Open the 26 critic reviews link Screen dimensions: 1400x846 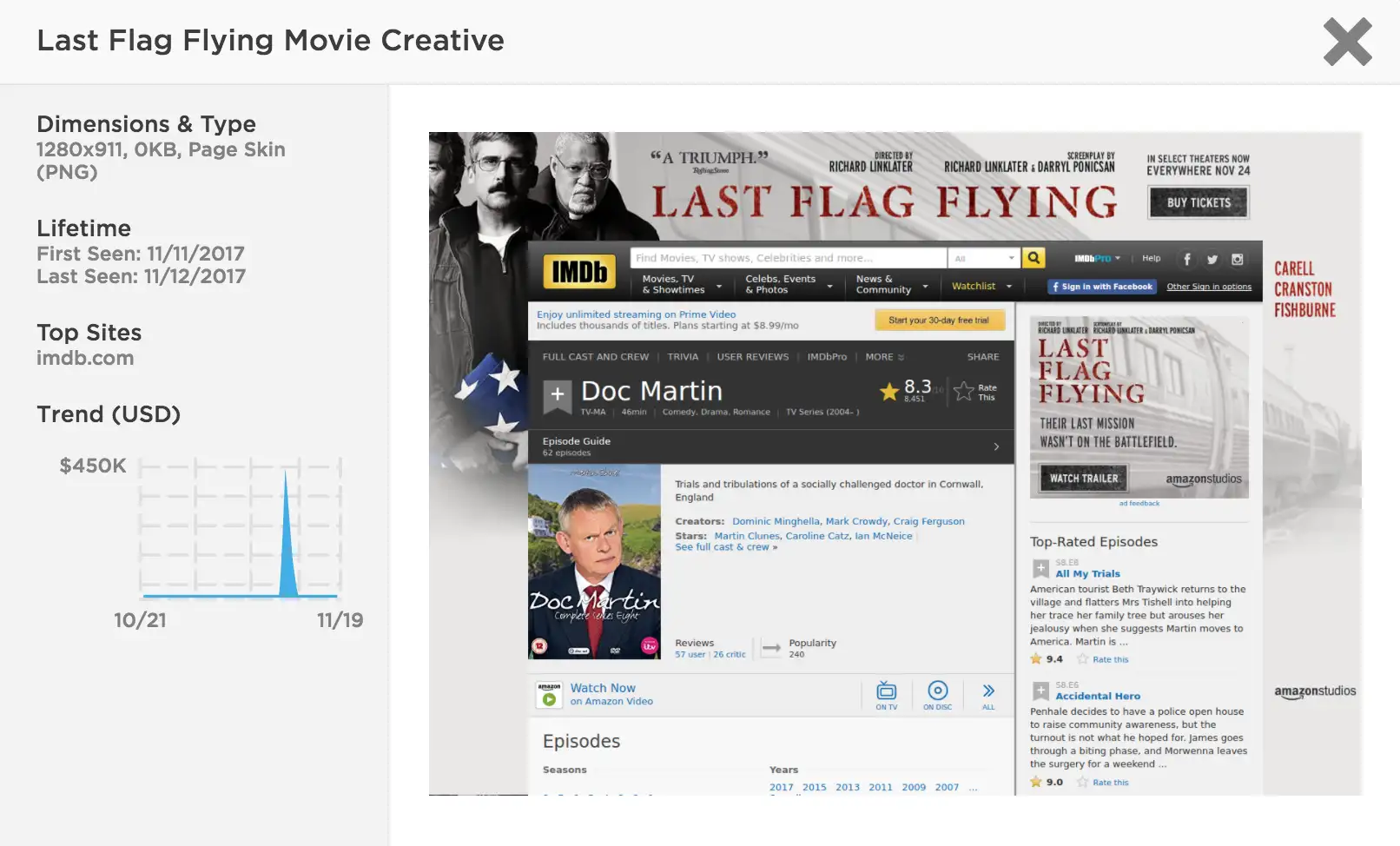pyautogui.click(x=729, y=654)
